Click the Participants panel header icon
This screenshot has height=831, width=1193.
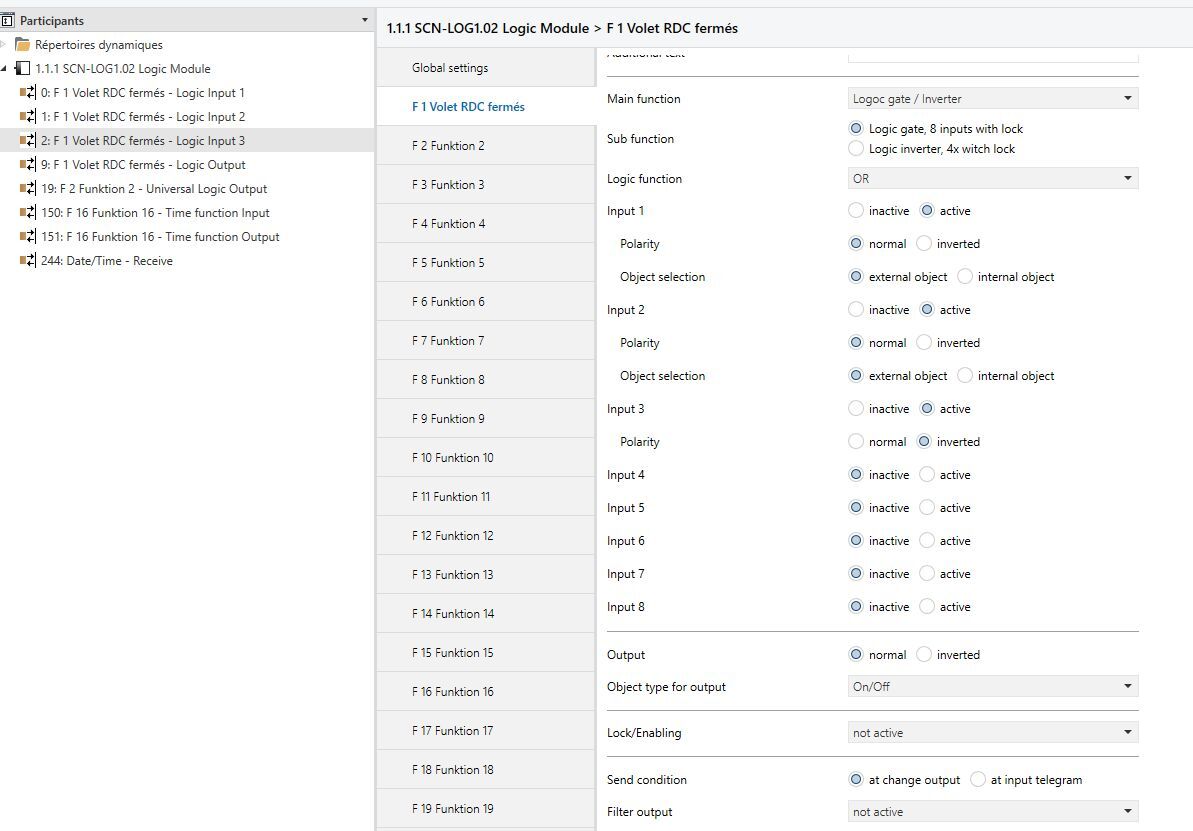(x=8, y=20)
